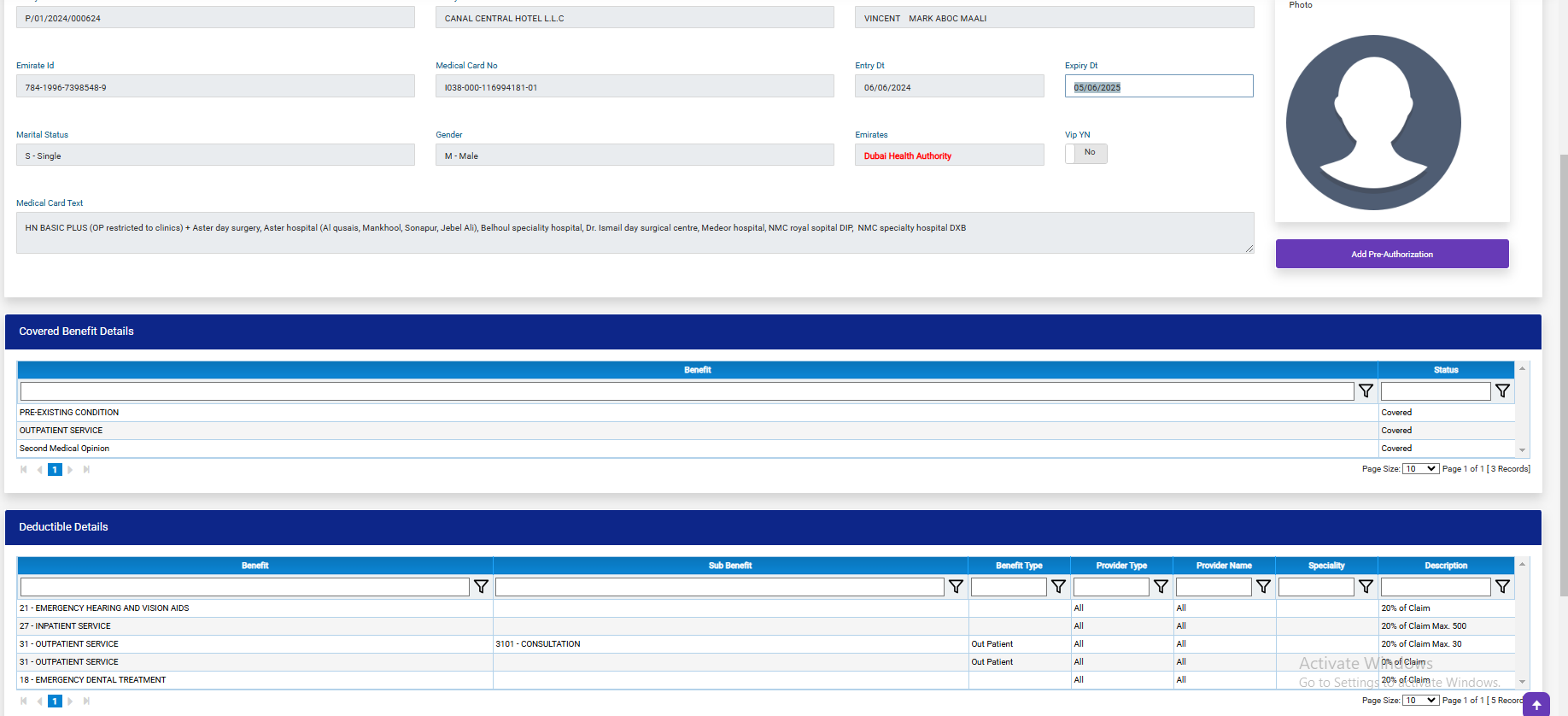This screenshot has height=716, width=1568.
Task: Click the member photo placeholder
Action: [x=1373, y=122]
